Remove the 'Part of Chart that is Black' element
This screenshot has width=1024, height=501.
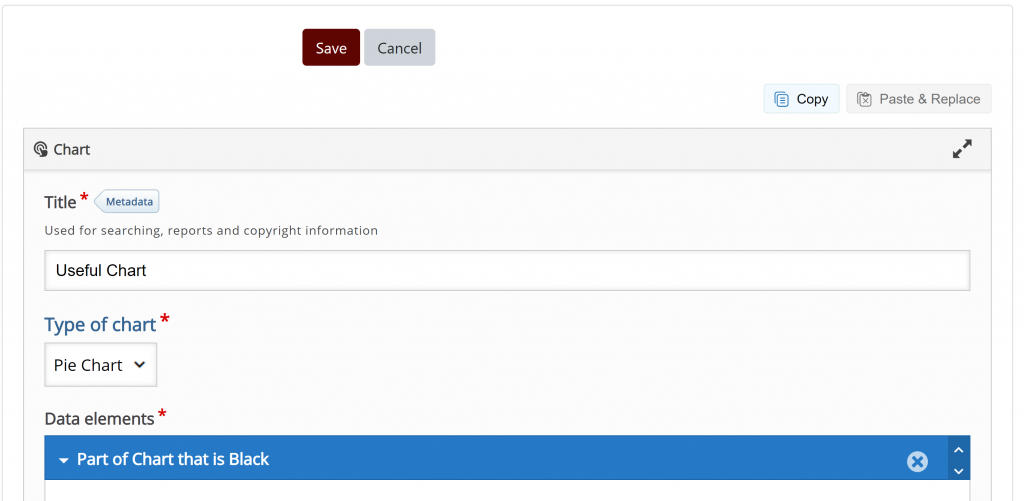tap(917, 462)
